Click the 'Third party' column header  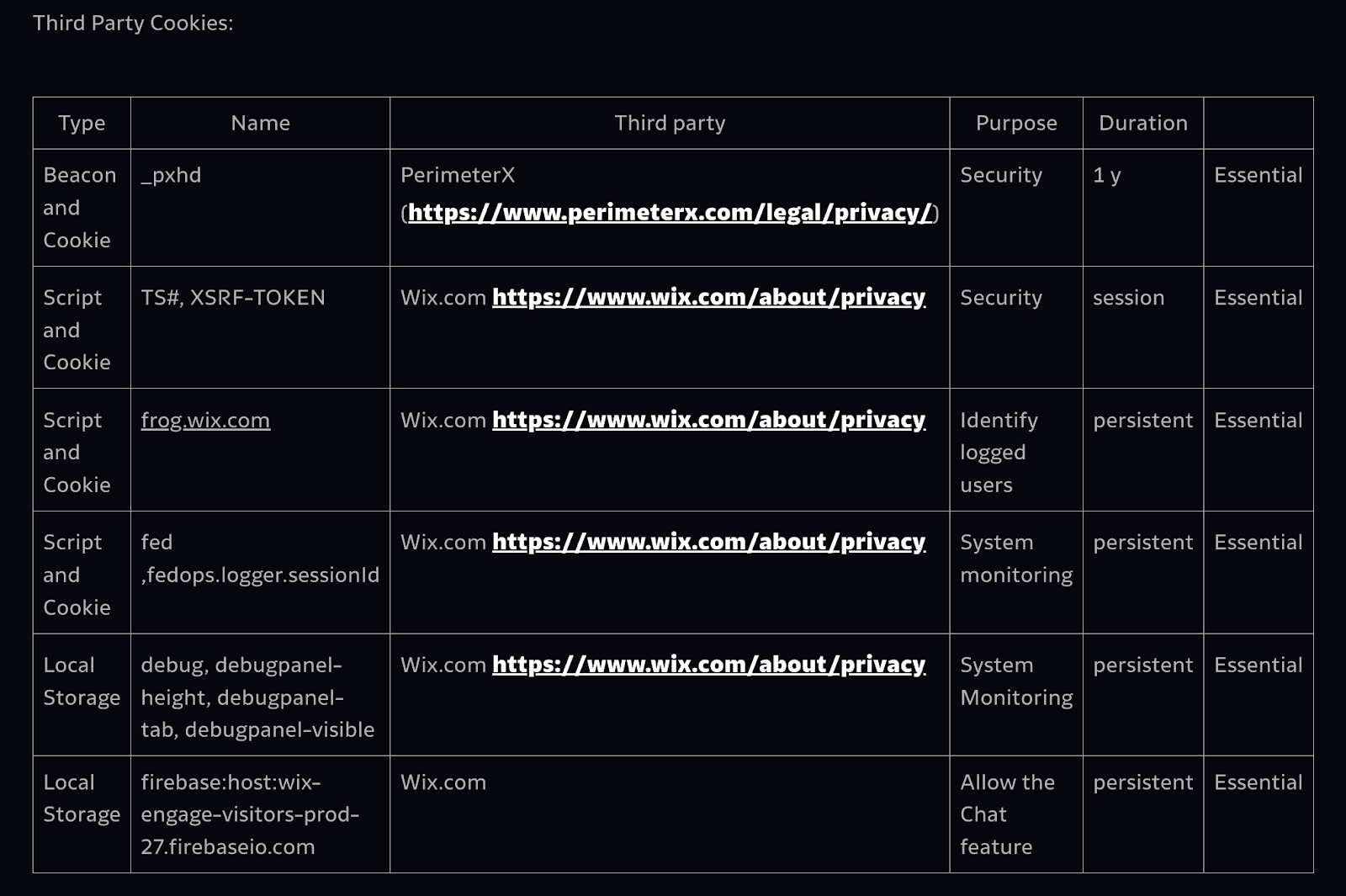[x=670, y=123]
